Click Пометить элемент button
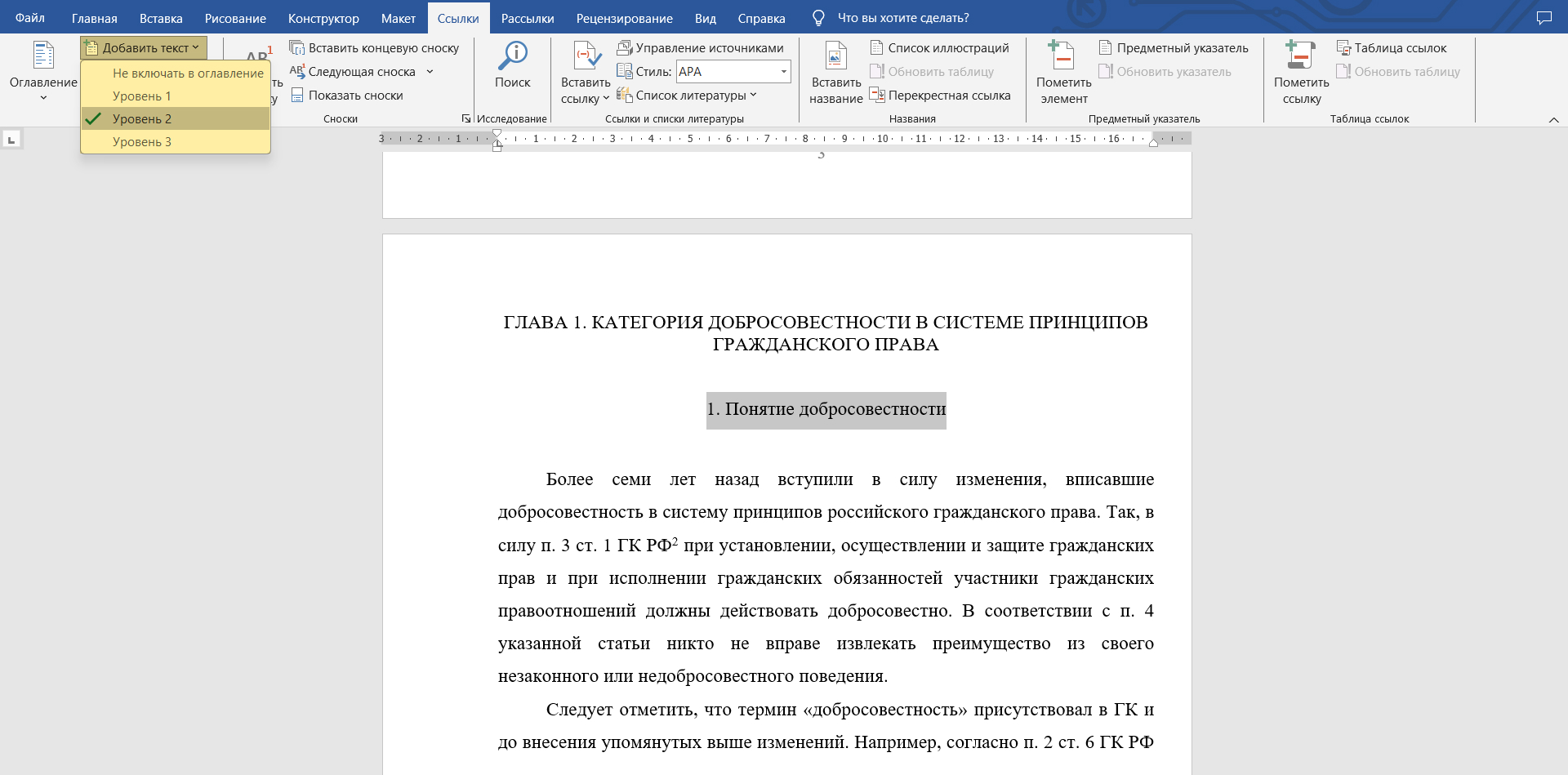The height and width of the screenshot is (775, 1568). pos(1063,73)
